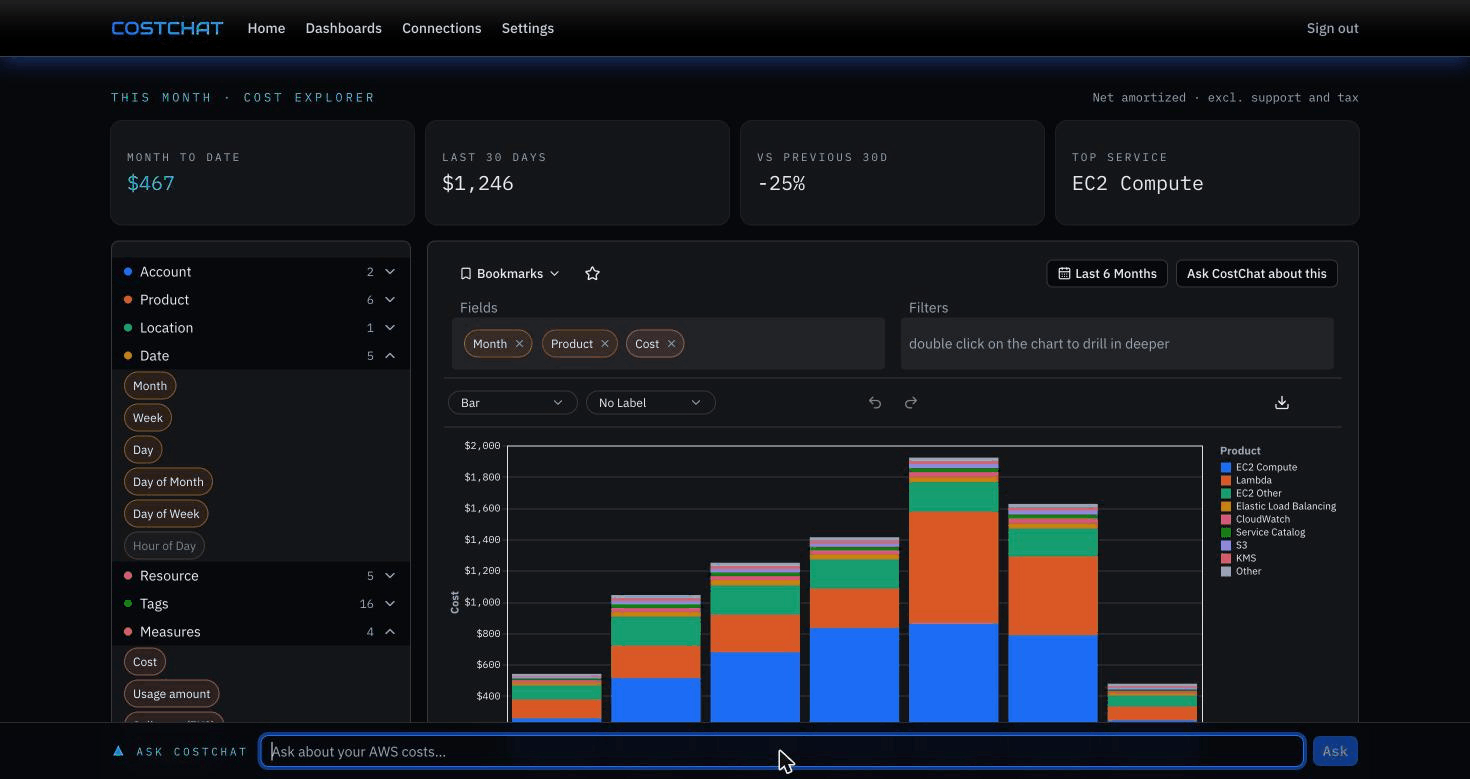Click the CloudWatch legend entry
1470x779 pixels.
point(1255,519)
